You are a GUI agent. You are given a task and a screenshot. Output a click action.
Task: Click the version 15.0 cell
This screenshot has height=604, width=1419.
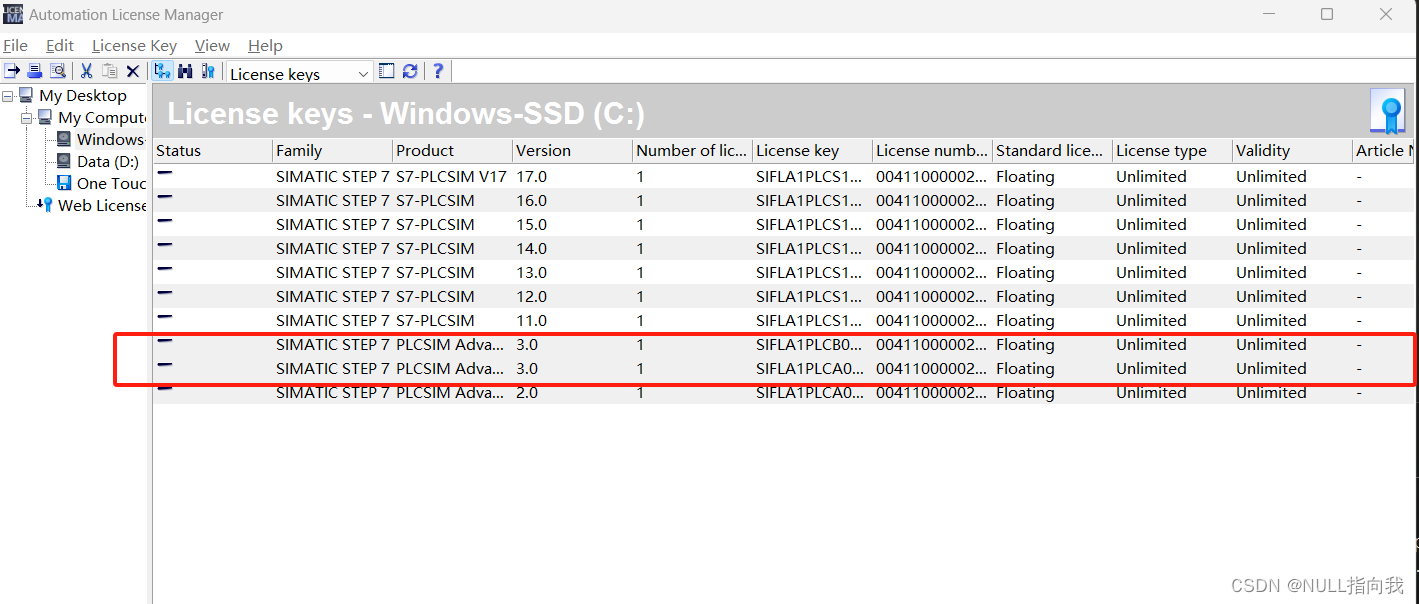point(531,224)
